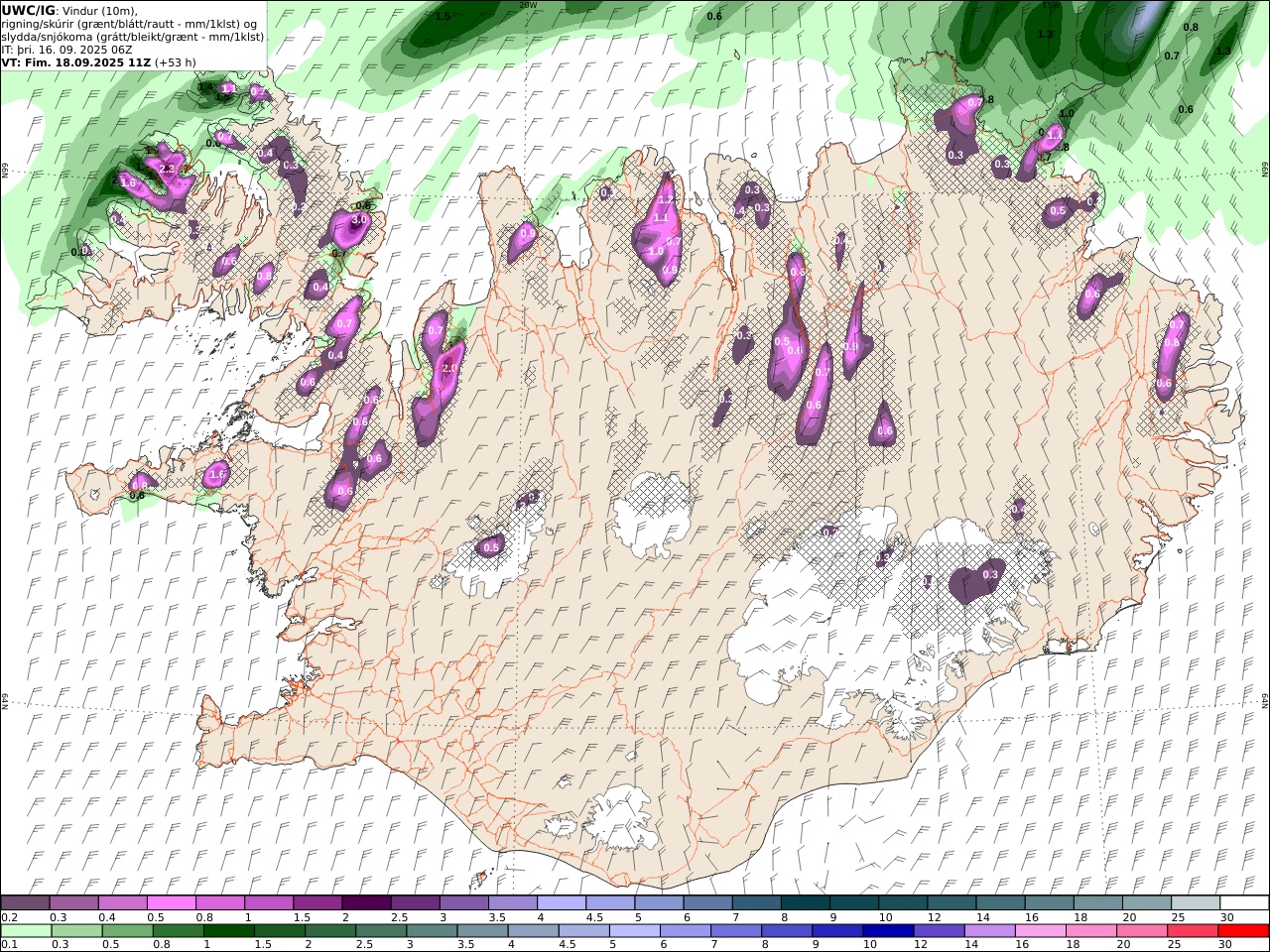The height and width of the screenshot is (952, 1270).
Task: Click the 2.5 snow legend swatch
Action: click(415, 902)
